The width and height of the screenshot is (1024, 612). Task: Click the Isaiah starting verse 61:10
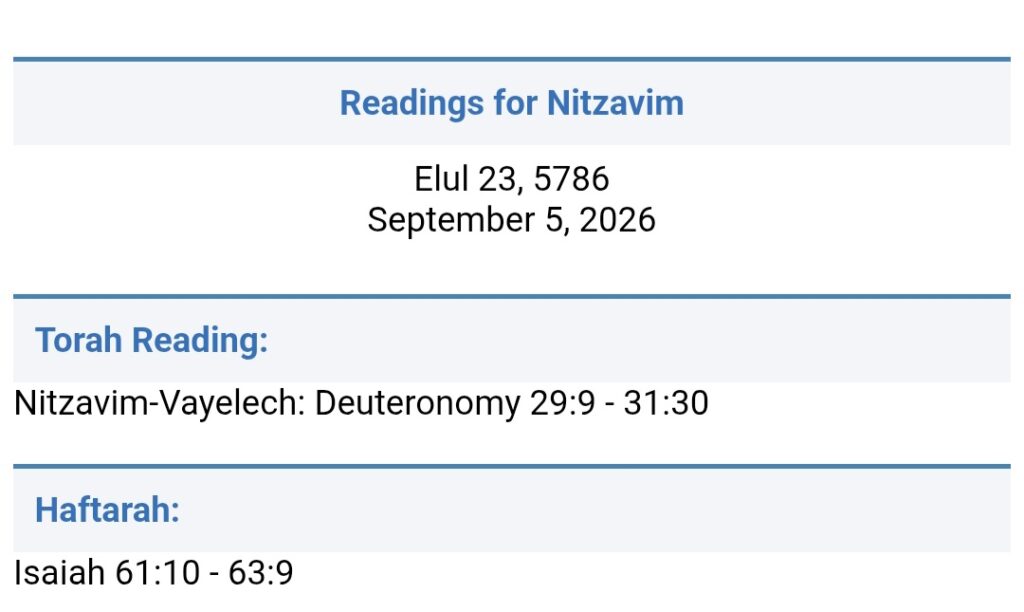point(157,573)
